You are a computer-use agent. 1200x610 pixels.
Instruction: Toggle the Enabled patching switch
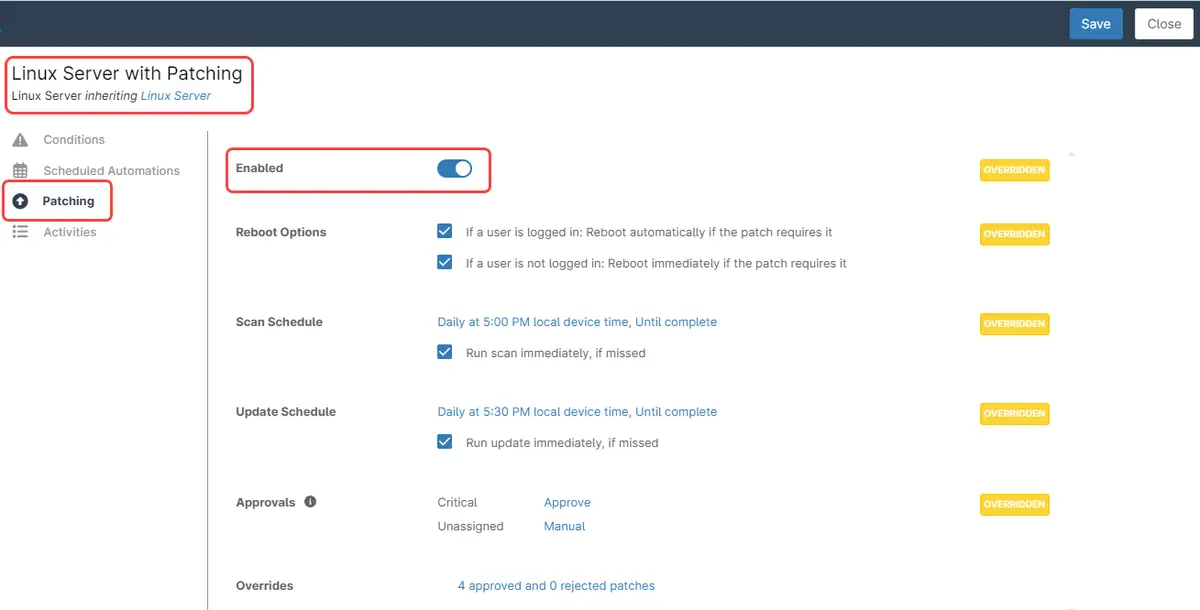(455, 169)
